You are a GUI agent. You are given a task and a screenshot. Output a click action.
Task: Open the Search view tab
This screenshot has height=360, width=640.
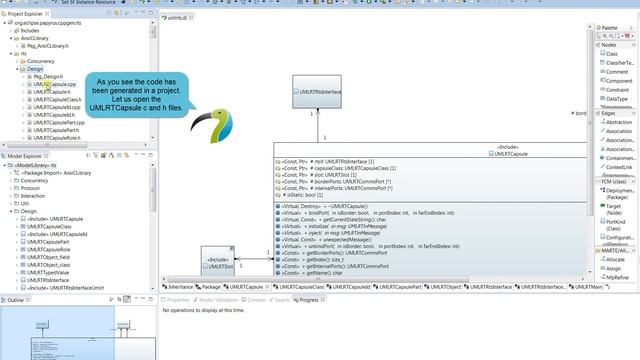click(279, 300)
